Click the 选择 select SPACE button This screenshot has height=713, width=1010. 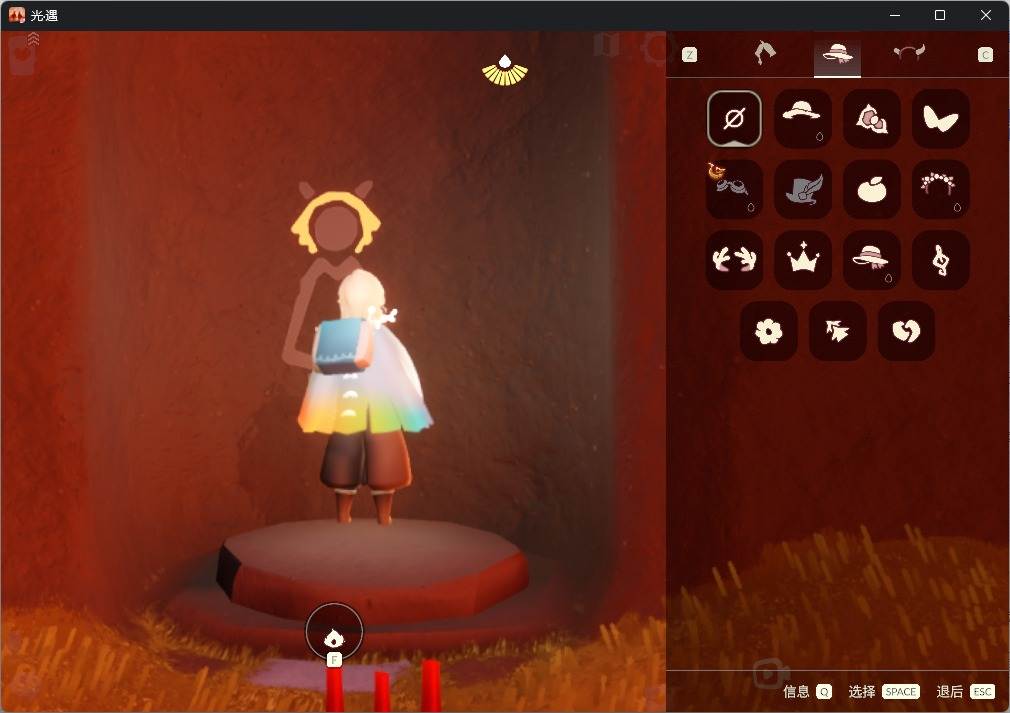883,691
